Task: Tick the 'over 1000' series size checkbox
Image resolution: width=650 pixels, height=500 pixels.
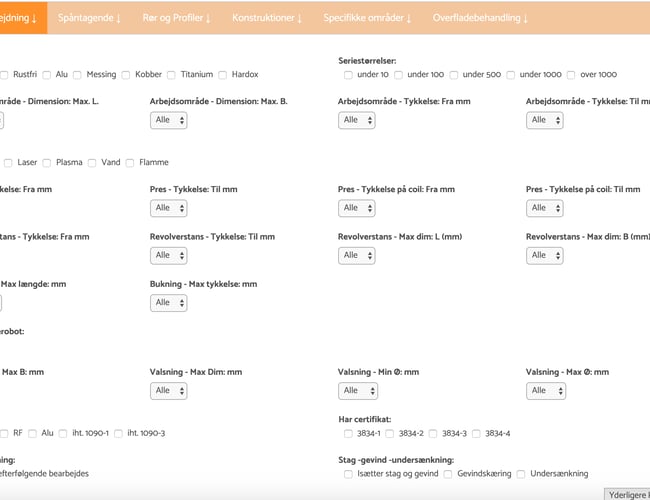Action: 572,75
